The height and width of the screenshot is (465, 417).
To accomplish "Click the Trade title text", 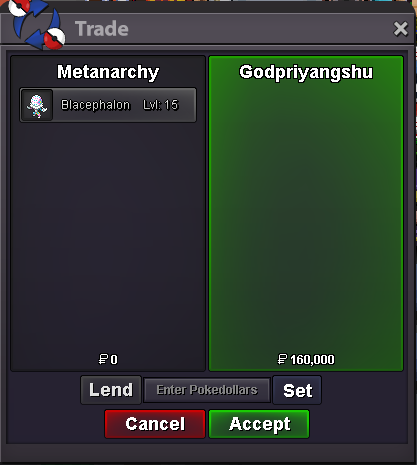I will [102, 29].
